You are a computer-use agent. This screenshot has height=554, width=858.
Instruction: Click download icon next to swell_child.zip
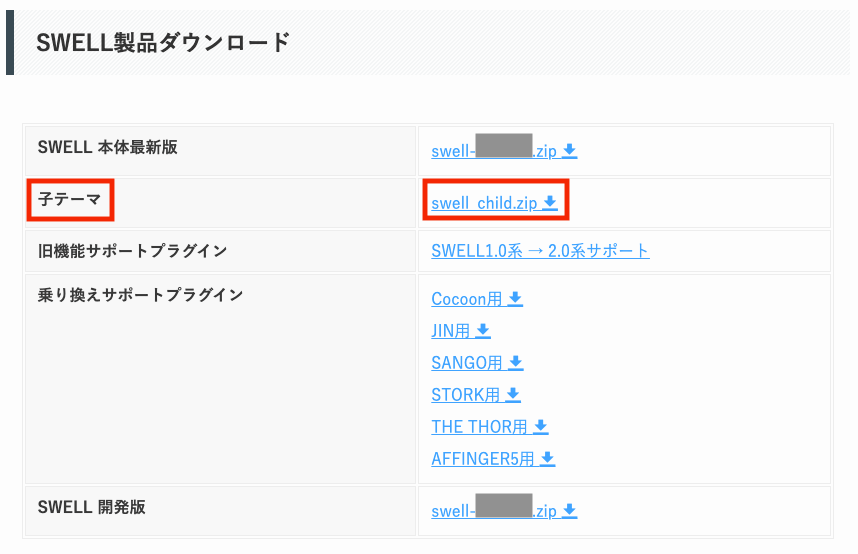coord(550,203)
